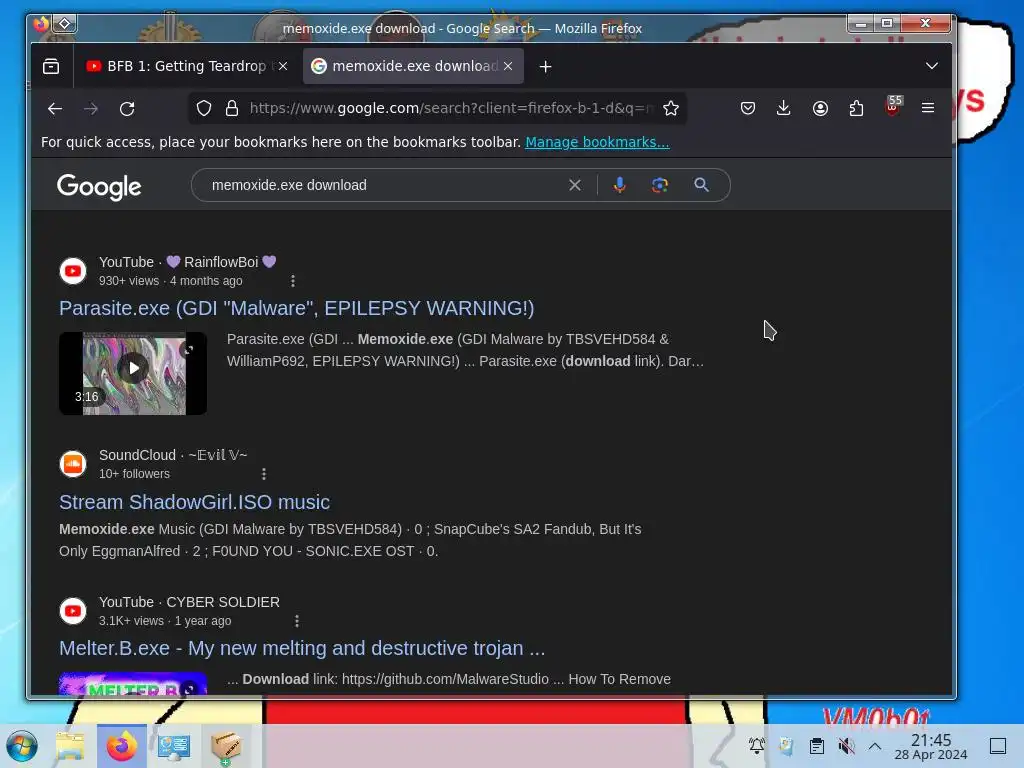The image size is (1024, 768).
Task: Open the Windows Start orb menu
Action: pos(22,746)
